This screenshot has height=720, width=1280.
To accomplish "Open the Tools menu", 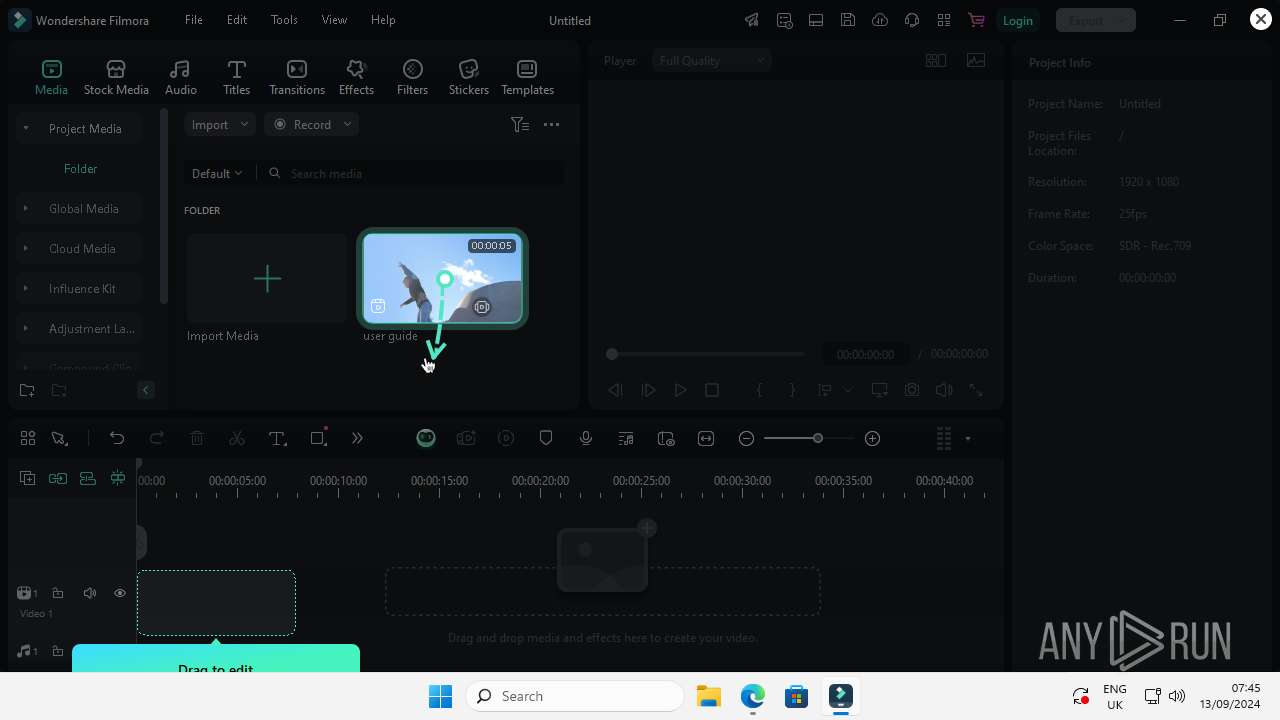I will [284, 20].
